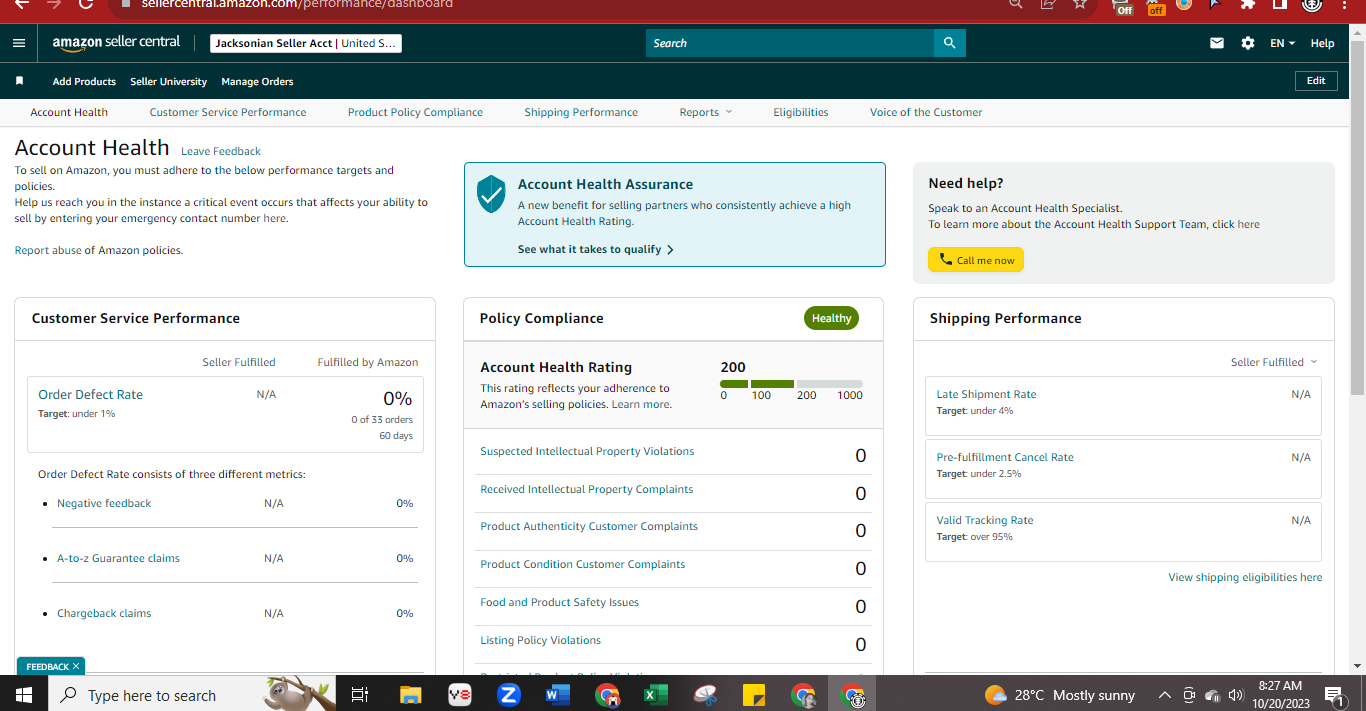Click the Add Products shortcut

84,81
